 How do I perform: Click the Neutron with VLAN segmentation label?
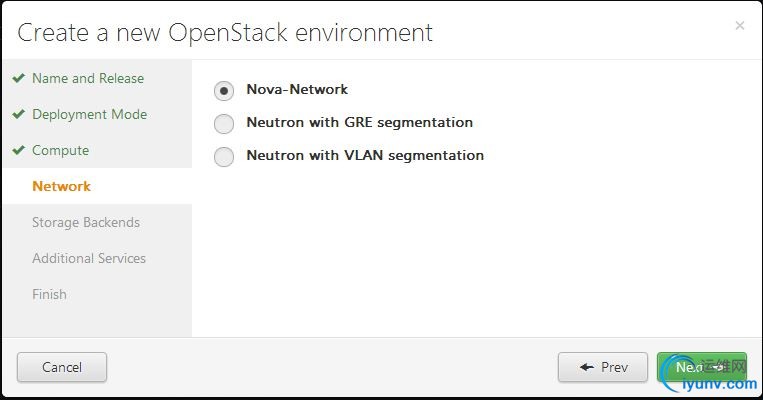(x=365, y=155)
